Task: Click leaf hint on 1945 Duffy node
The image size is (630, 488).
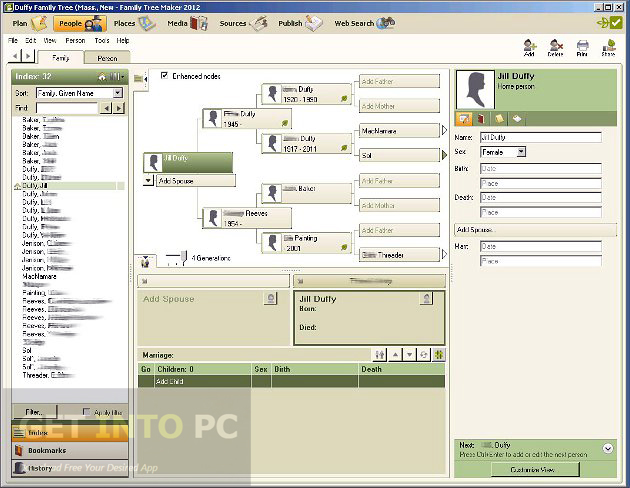Action: pyautogui.click(x=284, y=123)
